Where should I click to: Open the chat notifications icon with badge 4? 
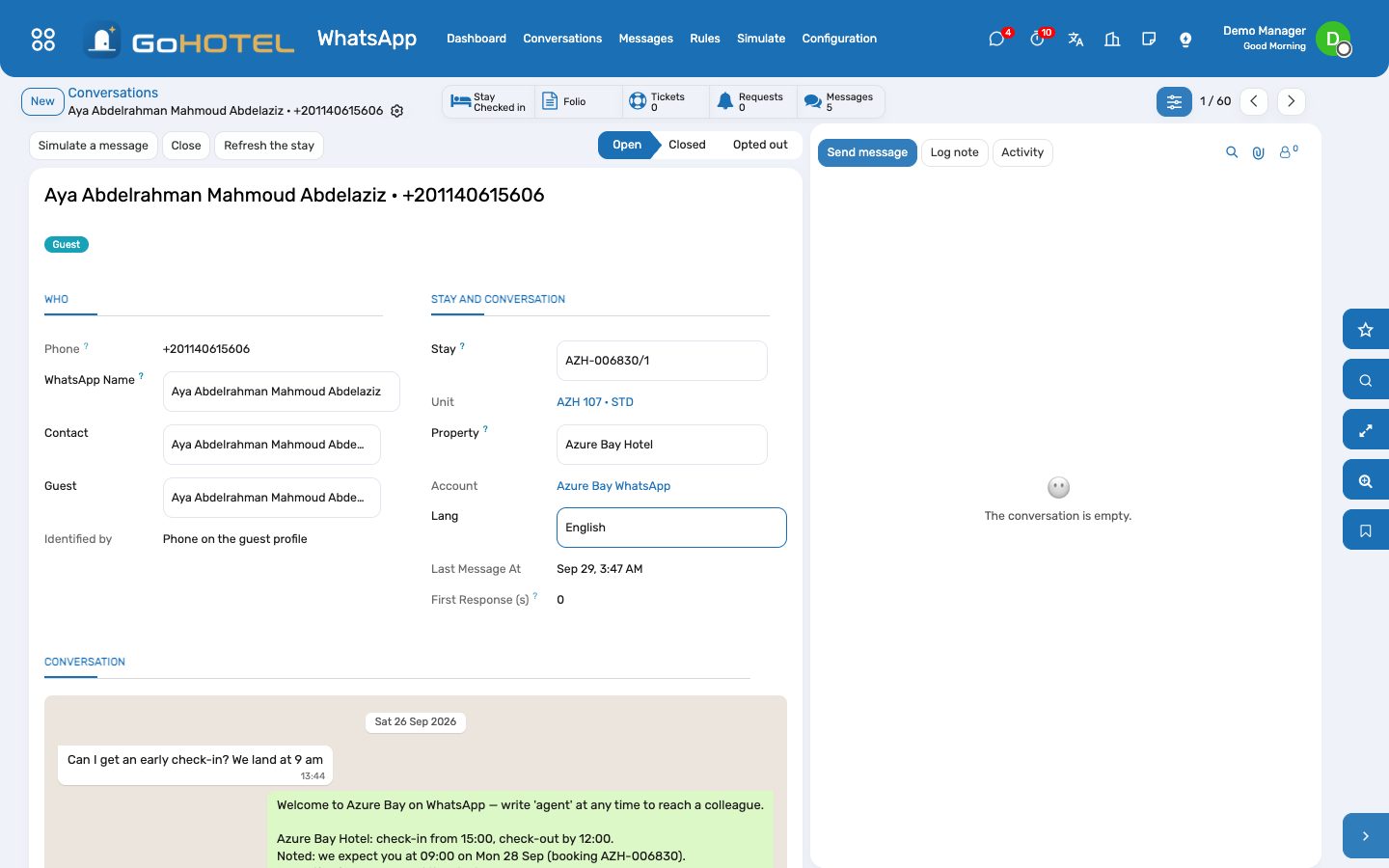coord(996,39)
